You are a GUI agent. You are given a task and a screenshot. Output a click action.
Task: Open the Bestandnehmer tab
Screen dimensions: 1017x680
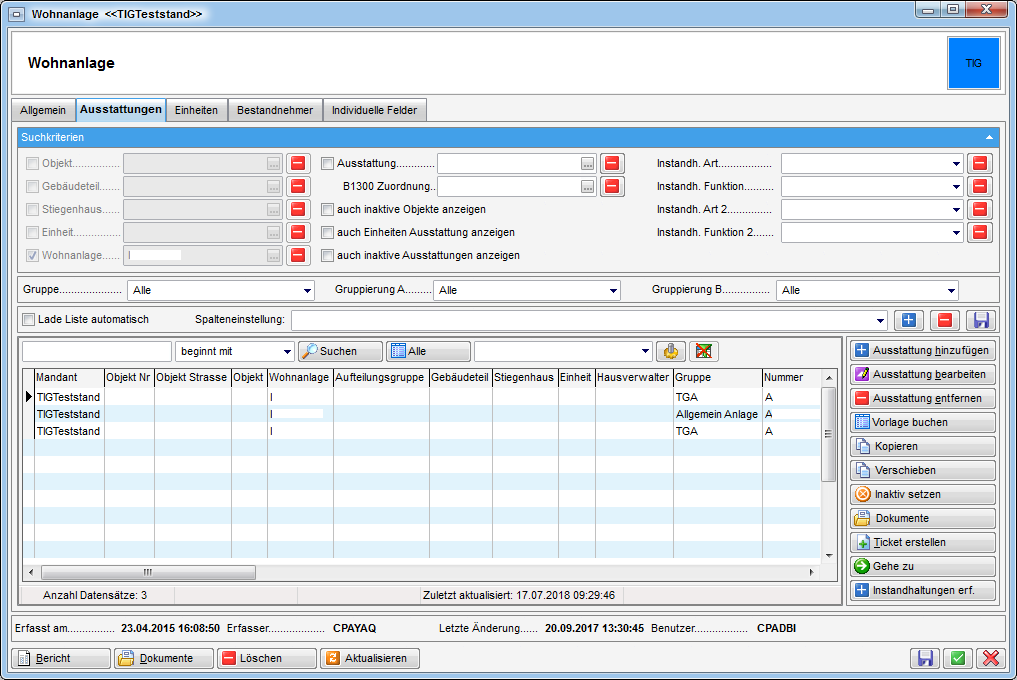[275, 110]
